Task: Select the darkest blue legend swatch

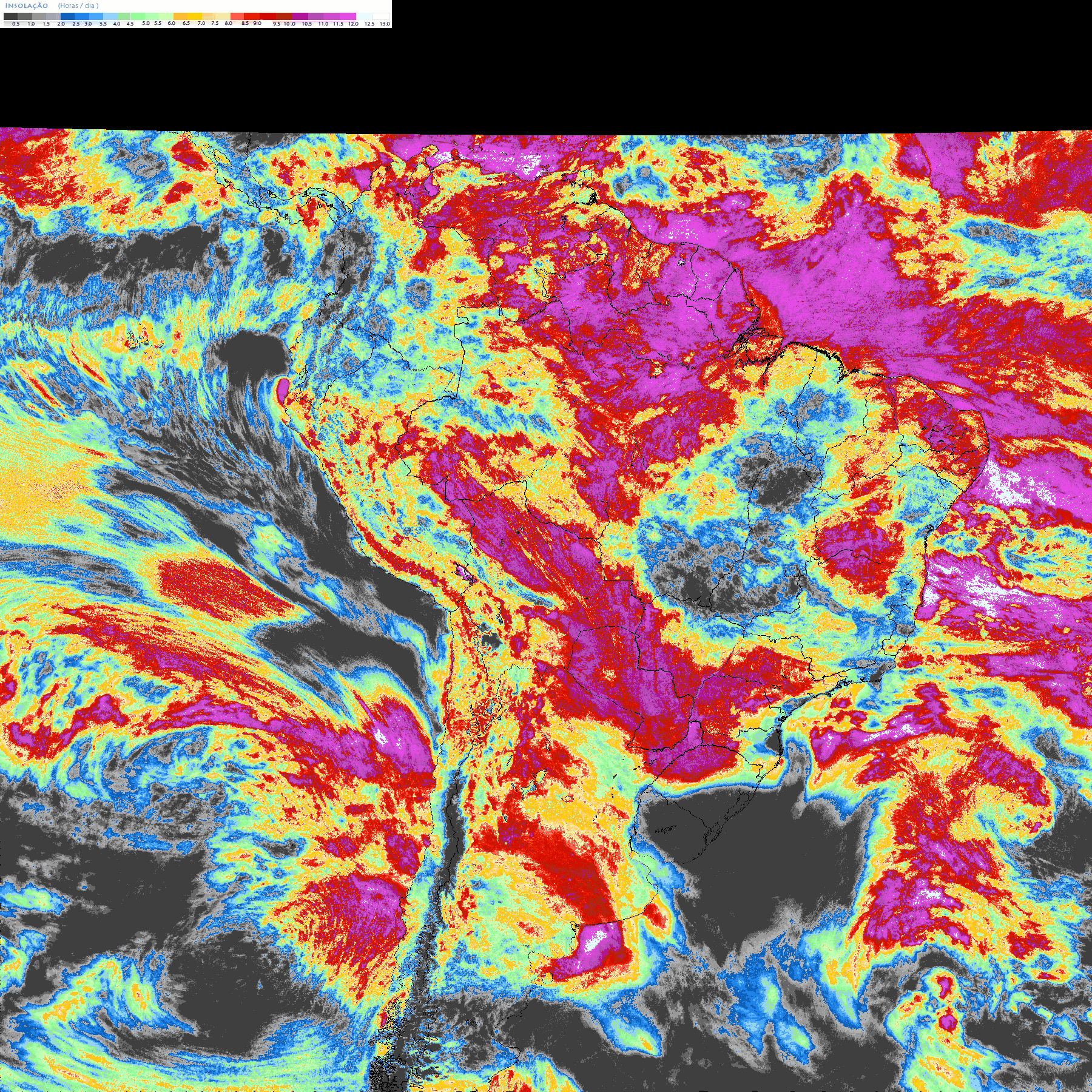Action: [x=67, y=16]
